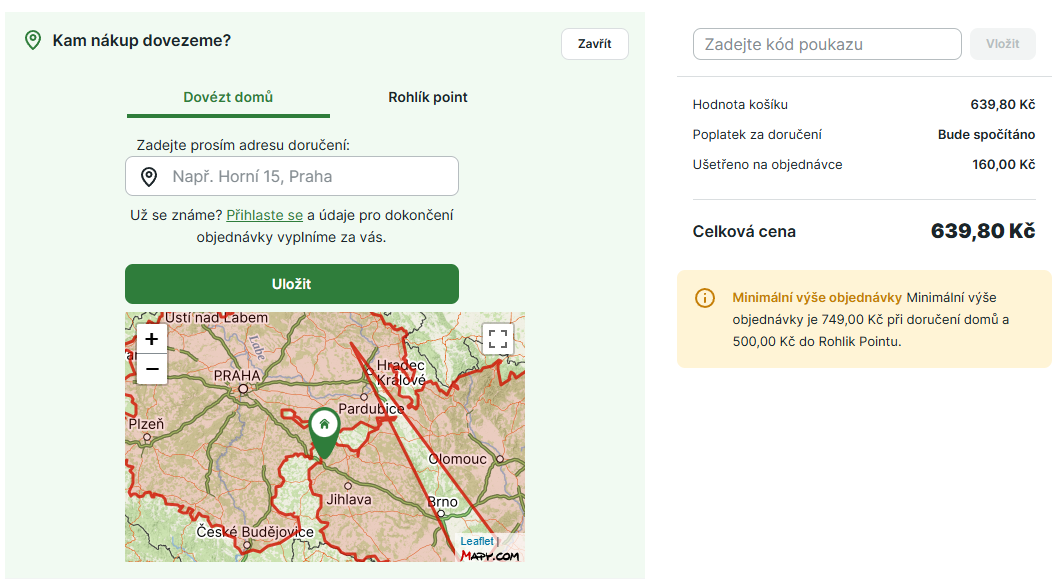The height and width of the screenshot is (587, 1060).
Task: Switch to the Dovézt domů tab
Action: click(x=228, y=97)
